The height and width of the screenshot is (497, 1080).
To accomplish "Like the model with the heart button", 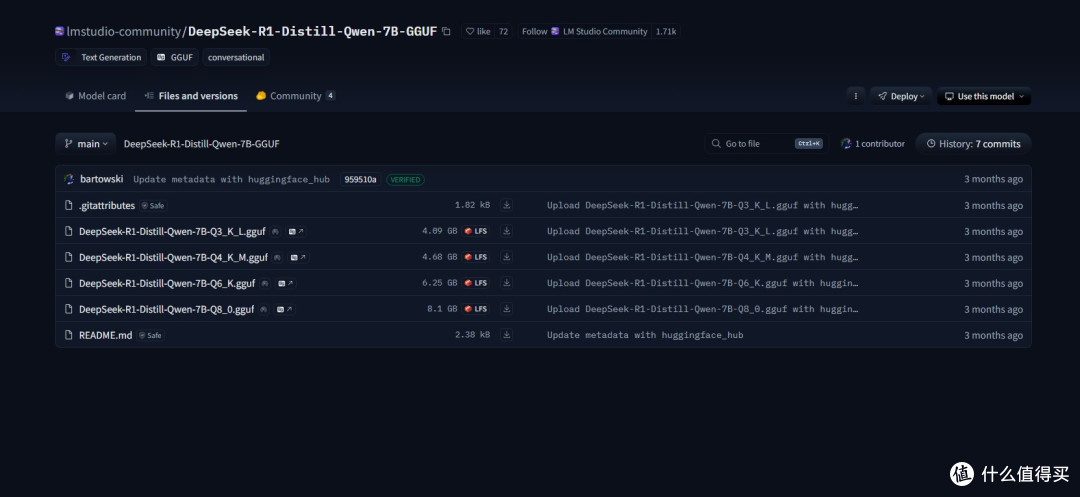I will pyautogui.click(x=478, y=32).
